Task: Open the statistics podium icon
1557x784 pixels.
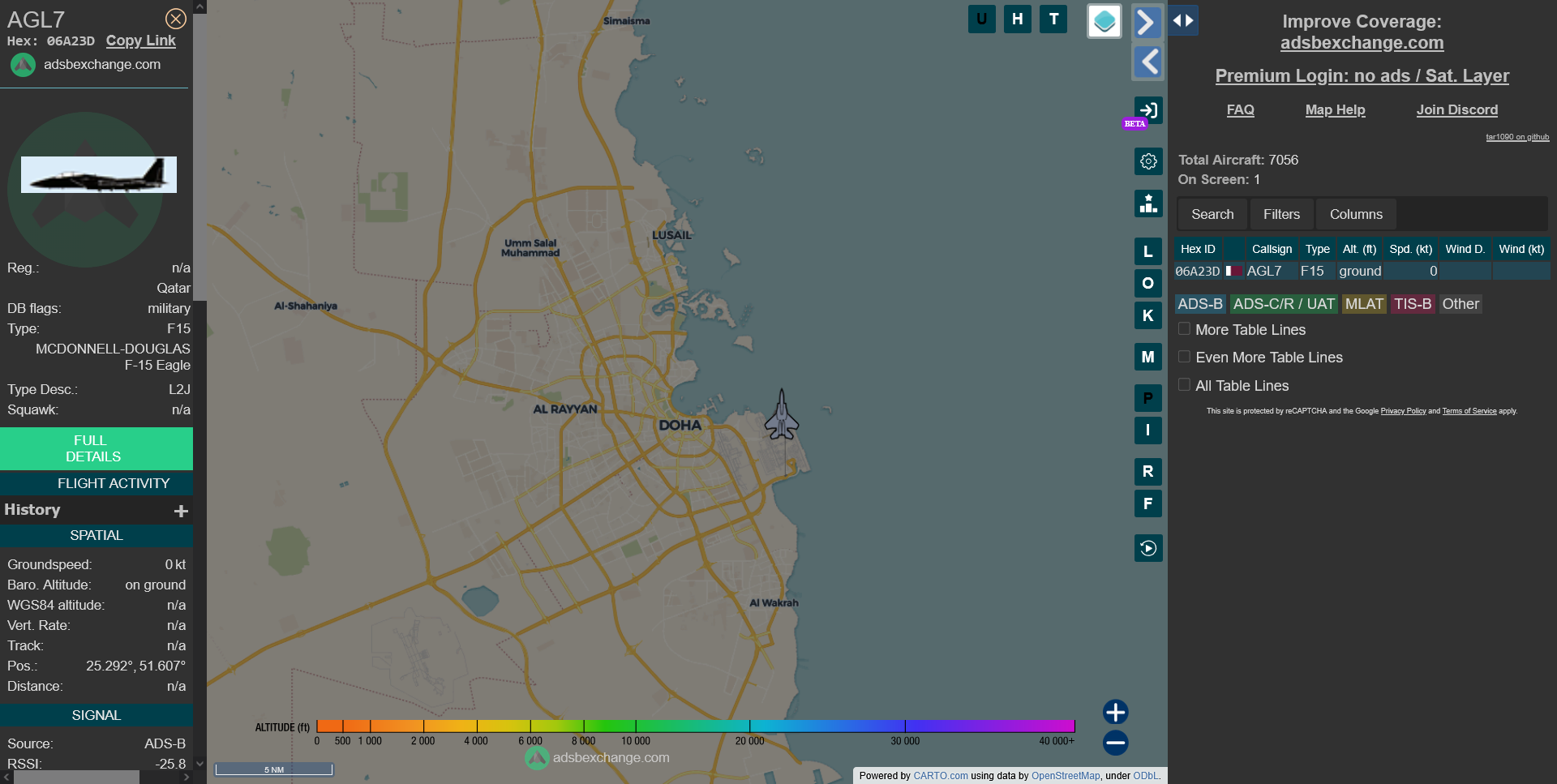Action: (1147, 203)
